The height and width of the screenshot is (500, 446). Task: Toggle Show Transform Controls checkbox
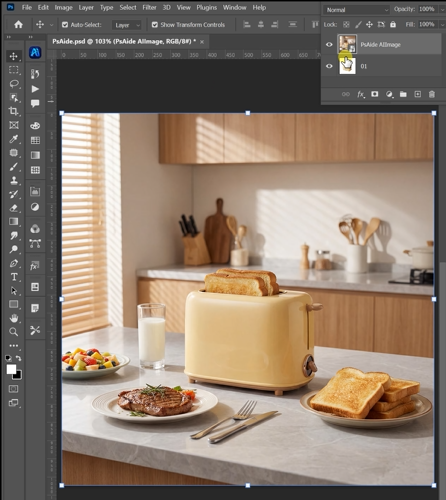[155, 25]
